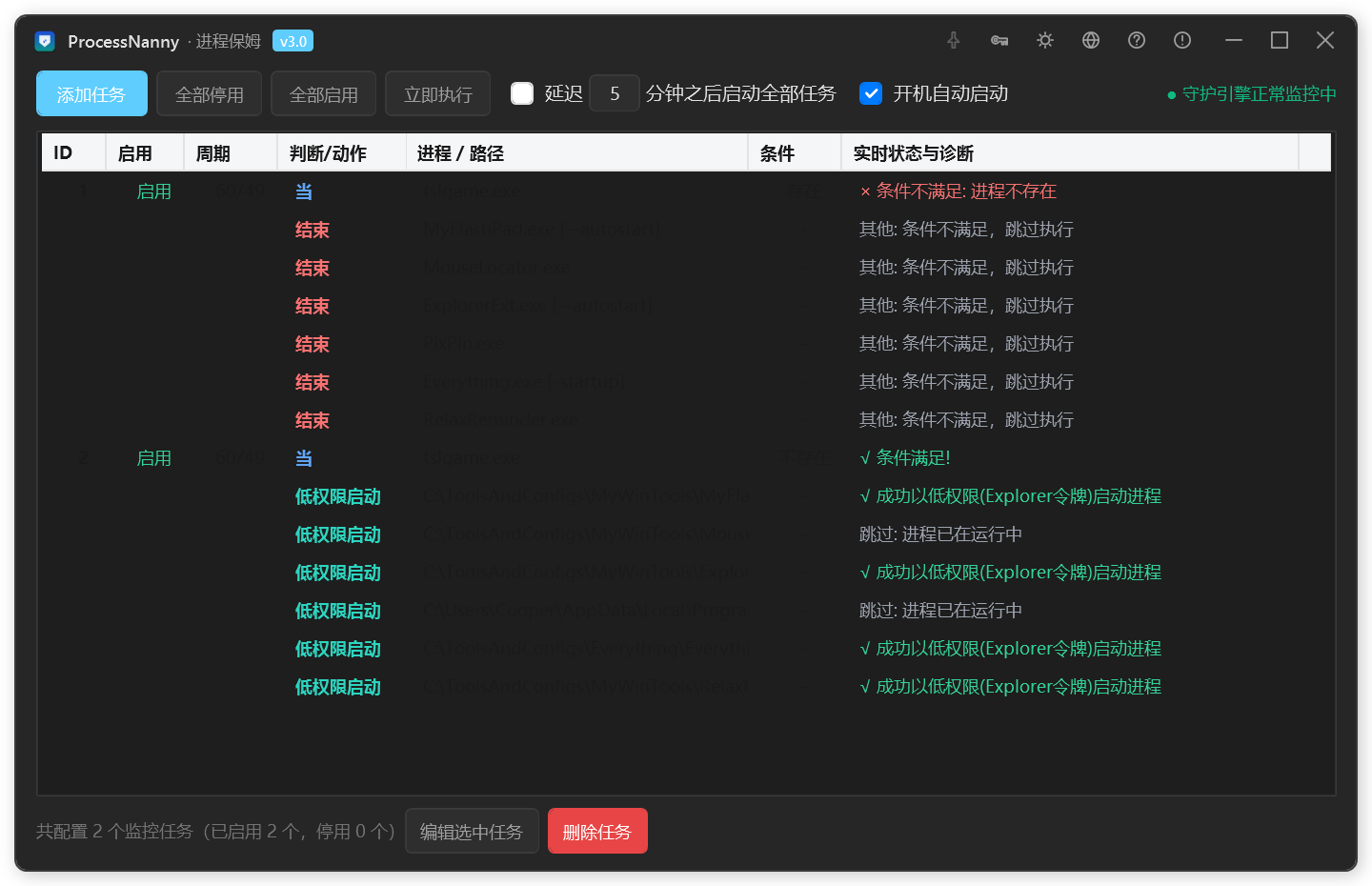1372x886 pixels.
Task: Click the 编辑选中任务 button
Action: pyautogui.click(x=472, y=832)
